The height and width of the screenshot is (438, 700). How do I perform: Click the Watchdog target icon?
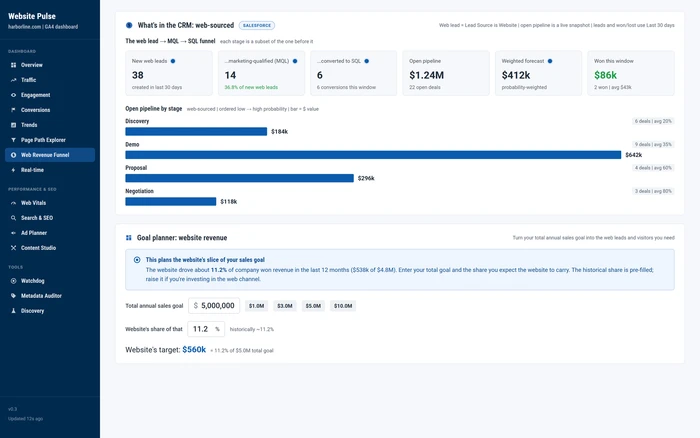tap(13, 281)
